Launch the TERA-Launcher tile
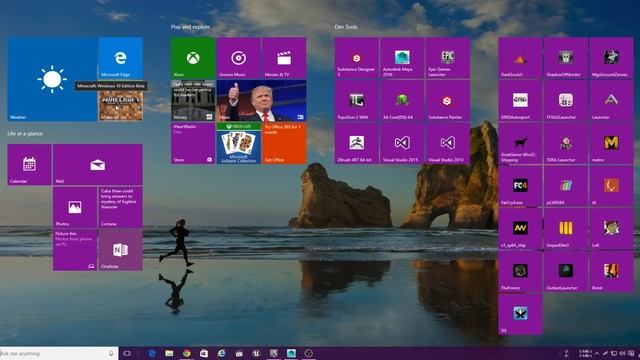Image resolution: width=640 pixels, height=360 pixels. click(566, 143)
